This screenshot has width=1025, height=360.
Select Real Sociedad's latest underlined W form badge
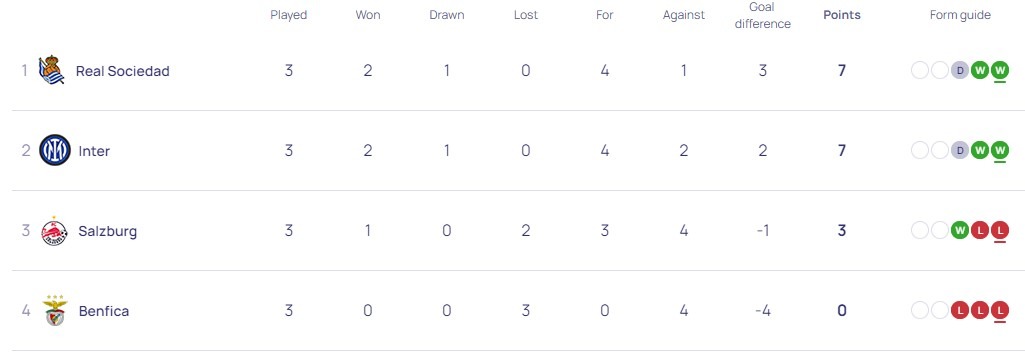click(x=1000, y=71)
